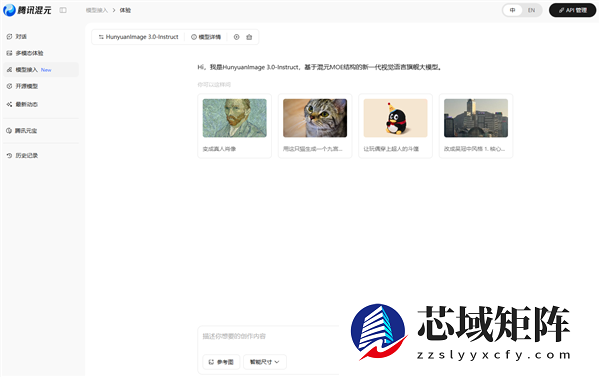Select 模型接入 New in the sidebar
This screenshot has width=600, height=377.
click(41, 70)
